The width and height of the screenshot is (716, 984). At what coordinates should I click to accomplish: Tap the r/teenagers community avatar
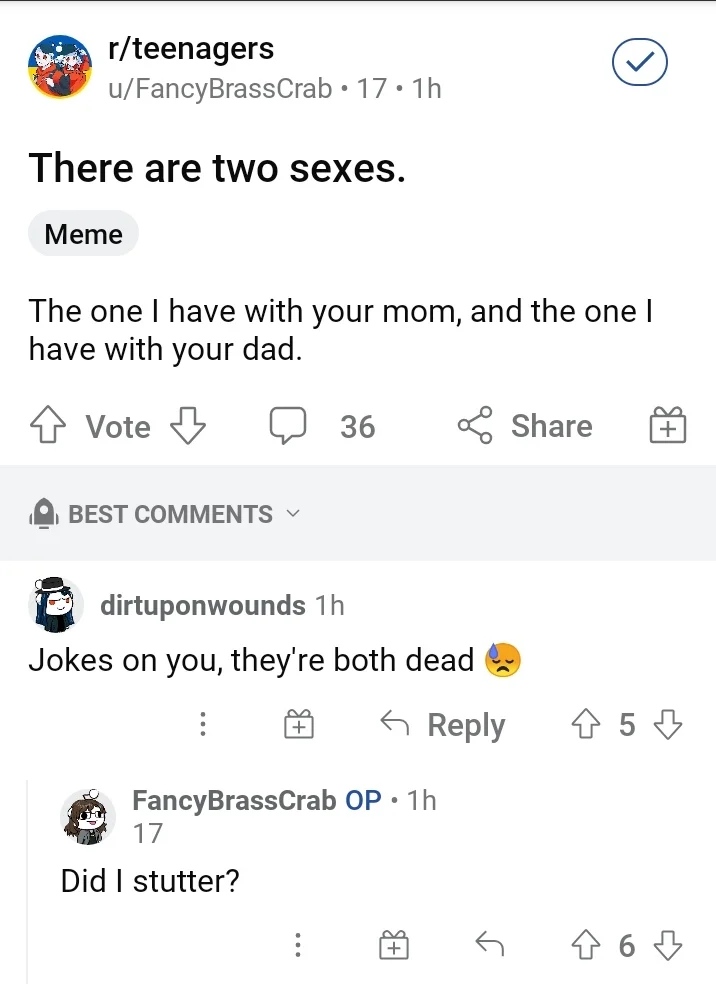pyautogui.click(x=57, y=66)
